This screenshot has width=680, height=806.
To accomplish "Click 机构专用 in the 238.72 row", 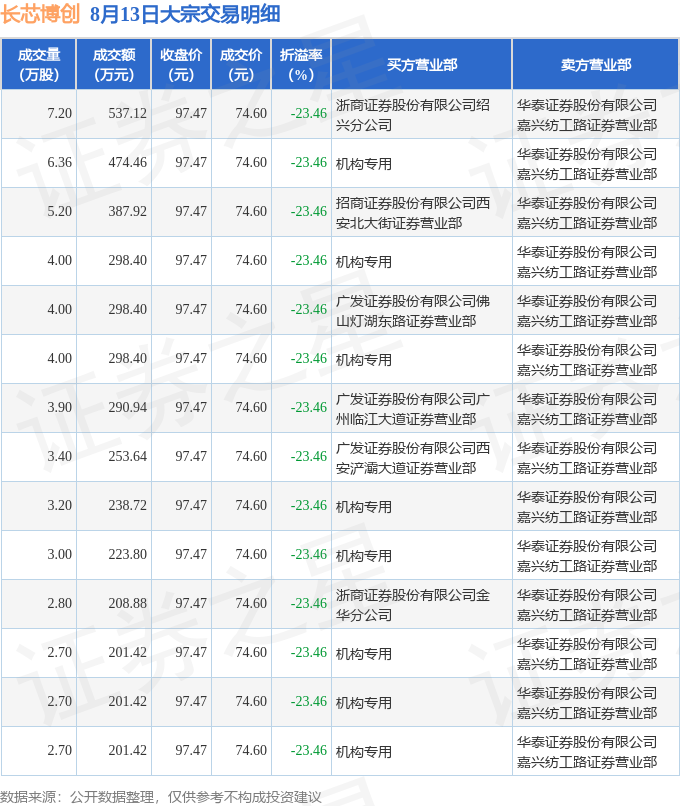I will (364, 507).
